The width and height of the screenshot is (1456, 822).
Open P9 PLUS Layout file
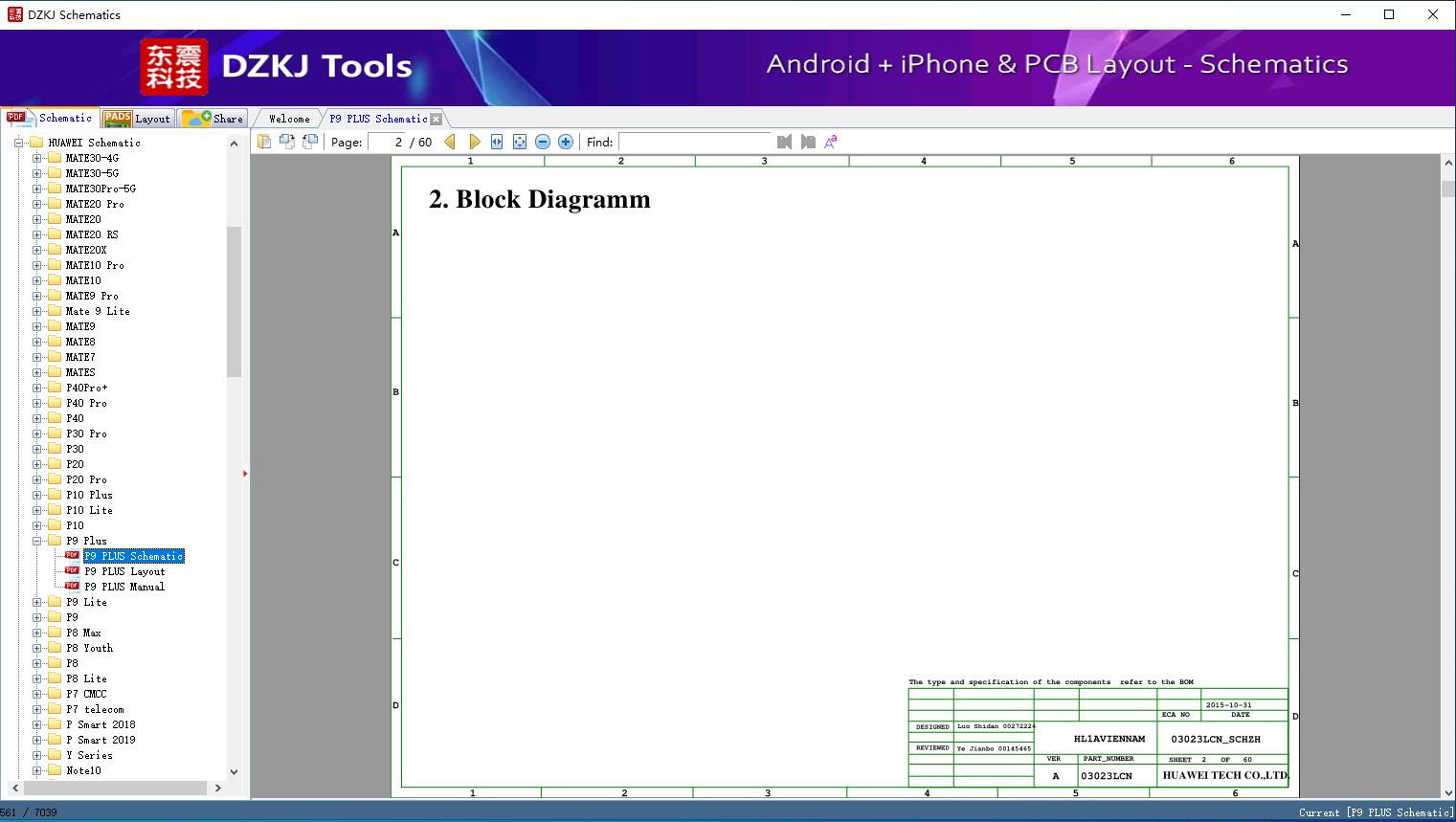pyautogui.click(x=124, y=571)
